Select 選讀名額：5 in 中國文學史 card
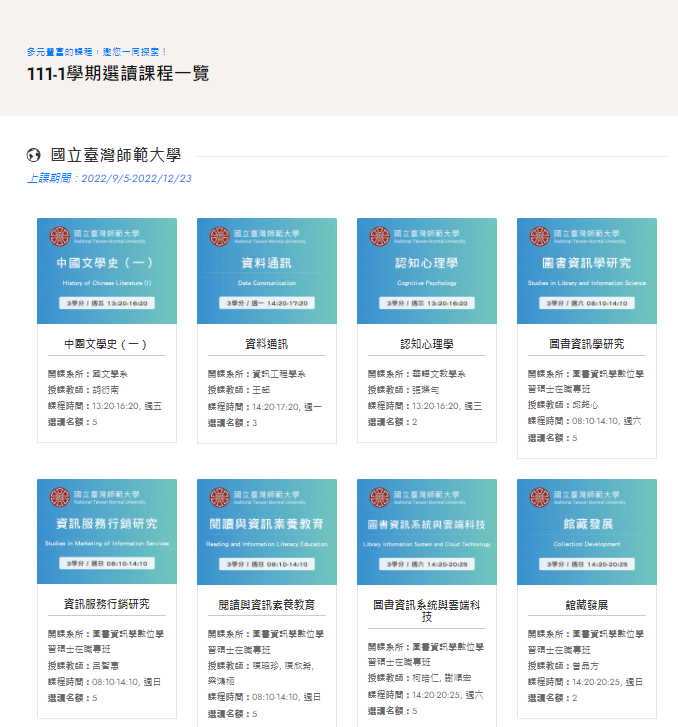The width and height of the screenshot is (678, 727). click(x=72, y=422)
